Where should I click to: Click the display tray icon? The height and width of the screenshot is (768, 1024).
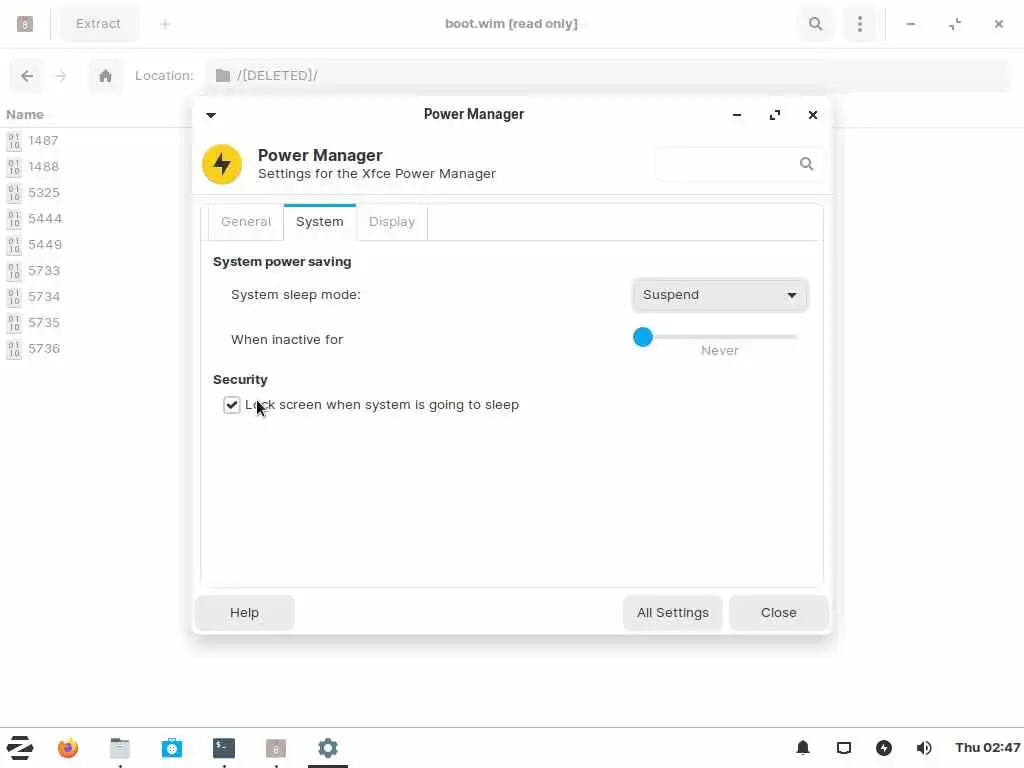[x=844, y=748]
